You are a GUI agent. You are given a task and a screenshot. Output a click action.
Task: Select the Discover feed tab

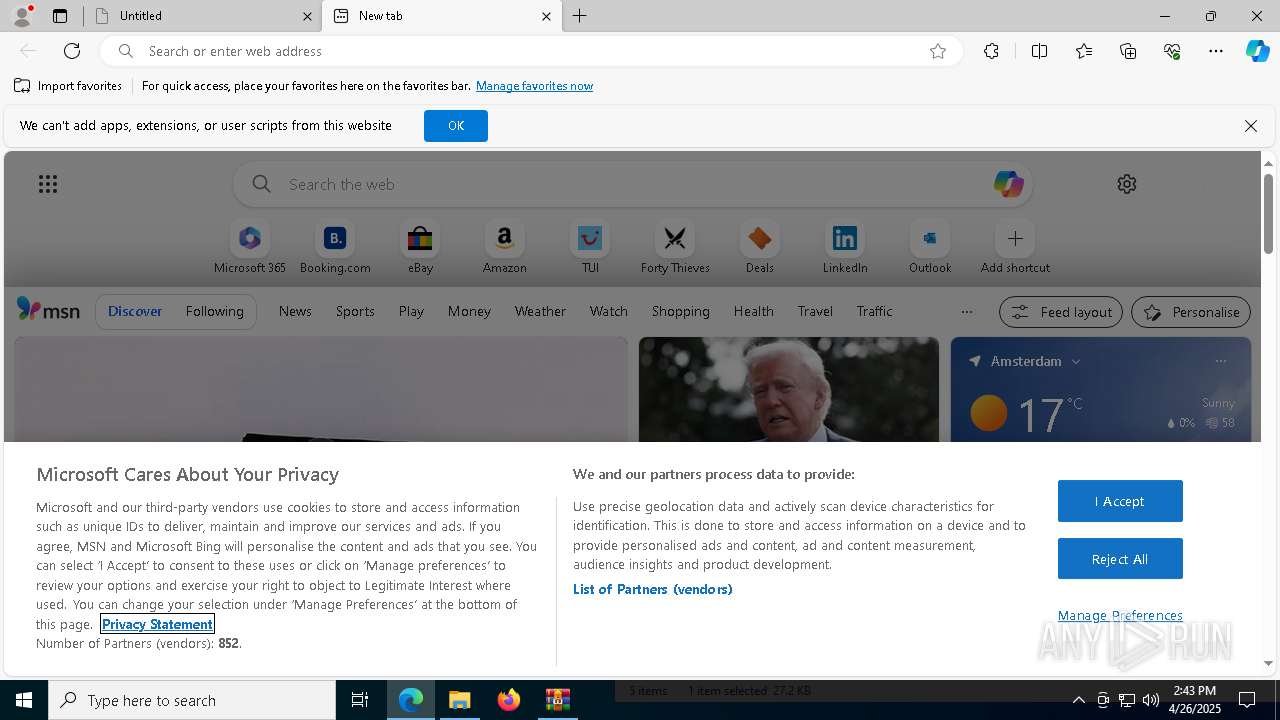click(135, 311)
